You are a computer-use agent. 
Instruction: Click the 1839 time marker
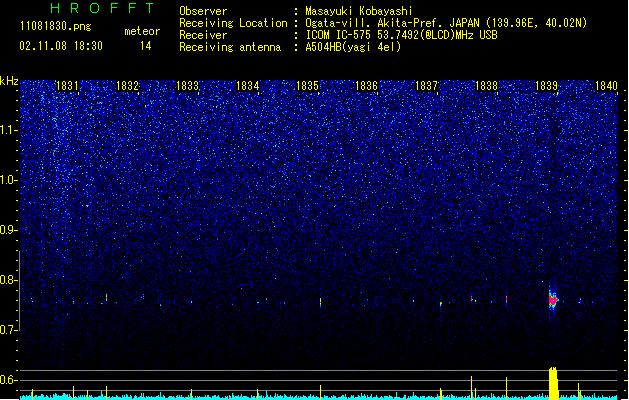click(x=546, y=85)
